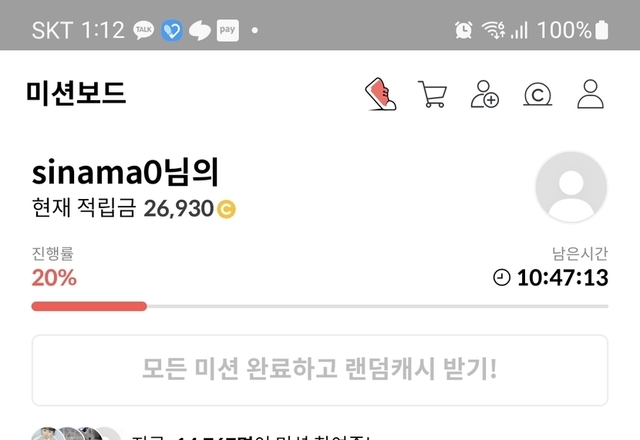Tap the alarm icon in status bar

[464, 30]
